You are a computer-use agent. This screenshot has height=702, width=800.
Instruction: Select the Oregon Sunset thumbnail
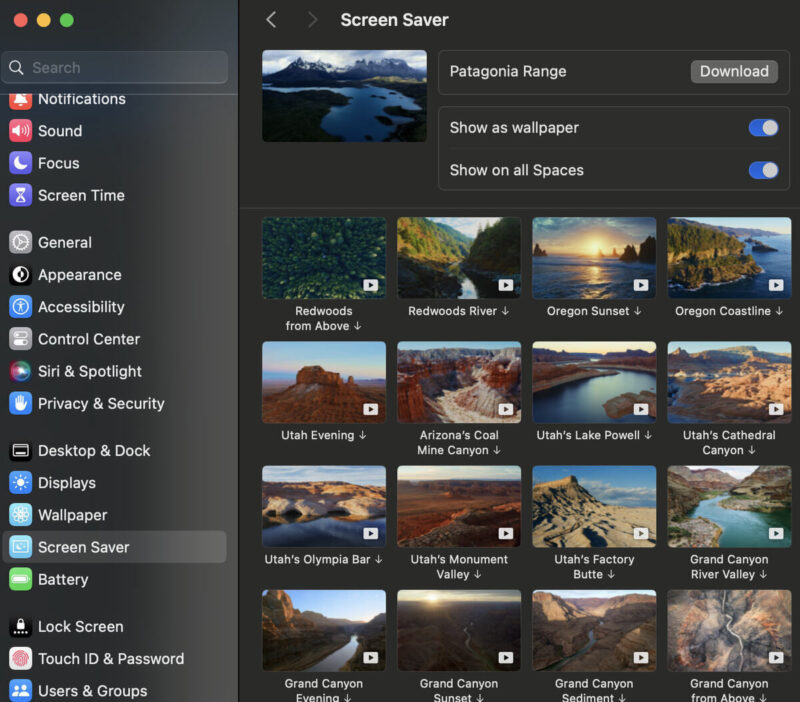pos(594,258)
